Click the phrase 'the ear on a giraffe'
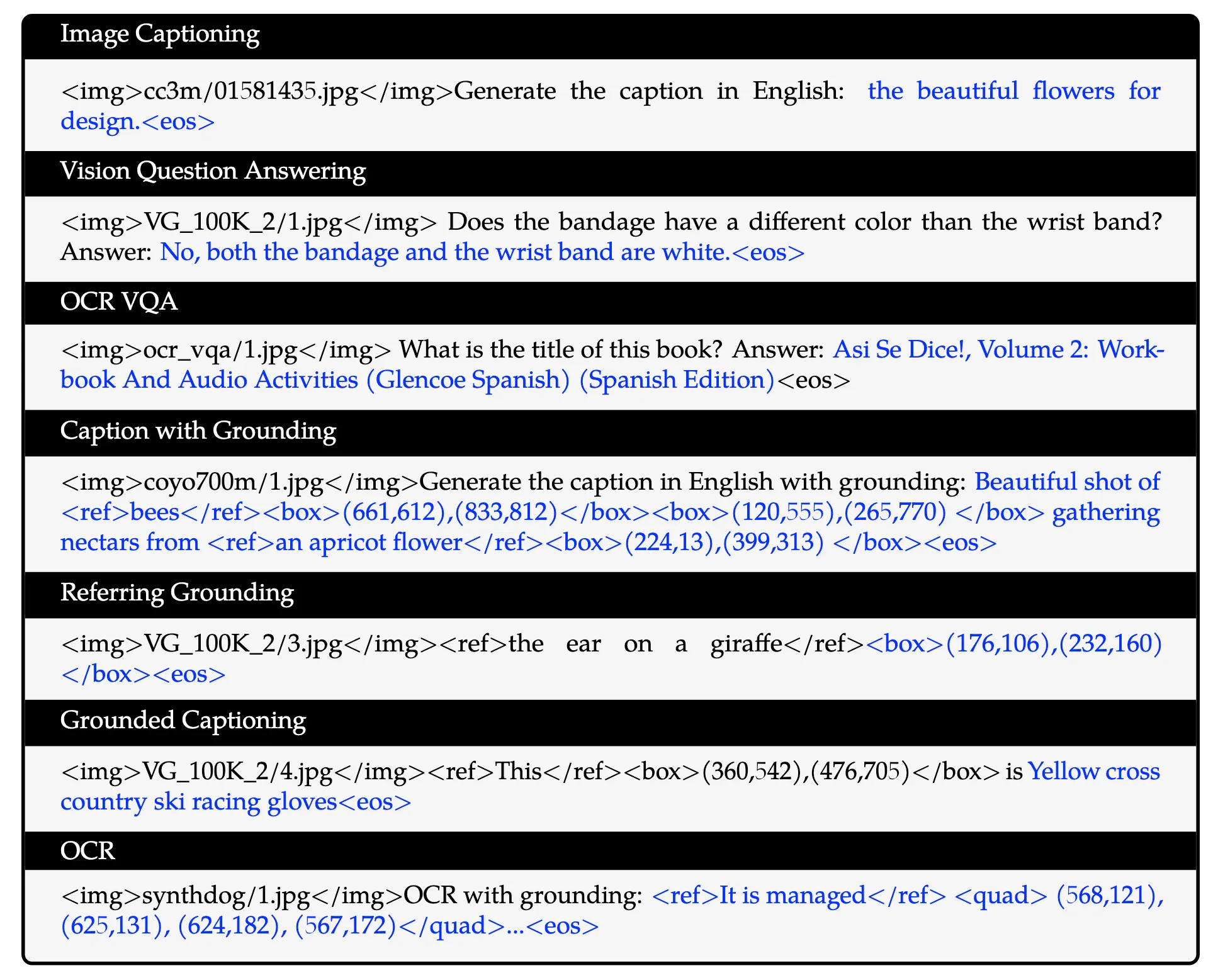1218x980 pixels. pos(645,645)
